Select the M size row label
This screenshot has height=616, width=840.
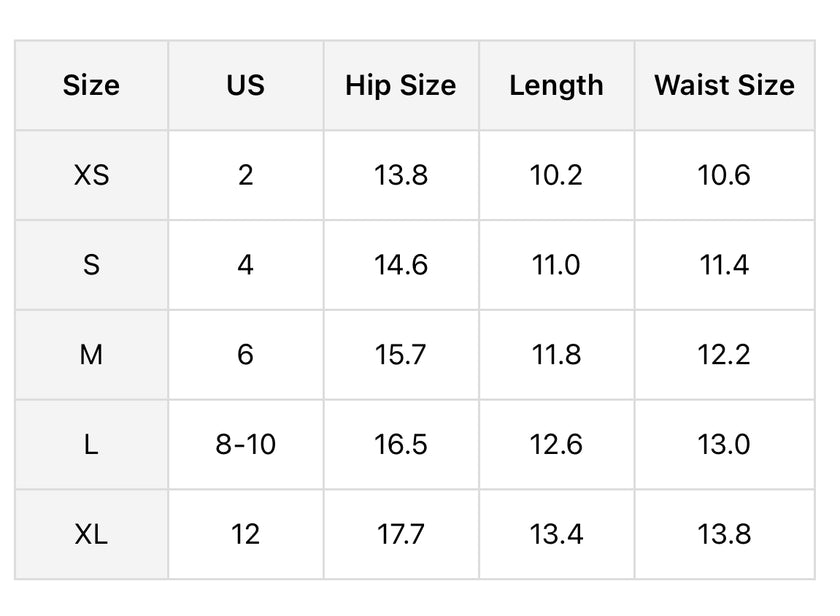[91, 355]
